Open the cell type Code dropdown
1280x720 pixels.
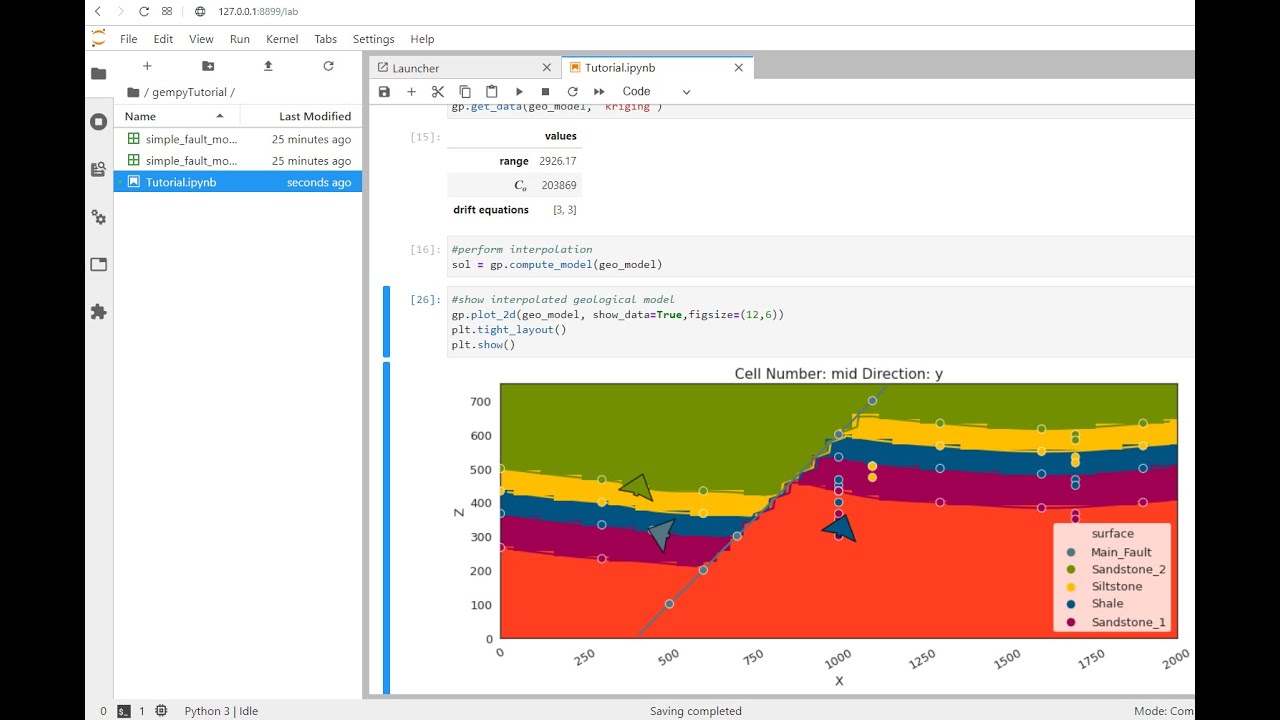[656, 91]
